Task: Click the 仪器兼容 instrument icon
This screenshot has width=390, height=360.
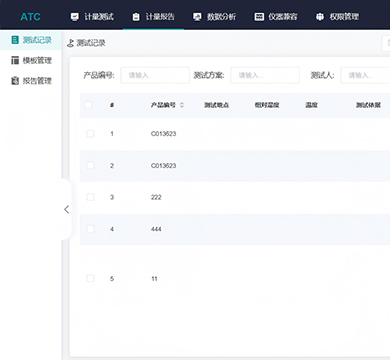Action: pyautogui.click(x=259, y=17)
